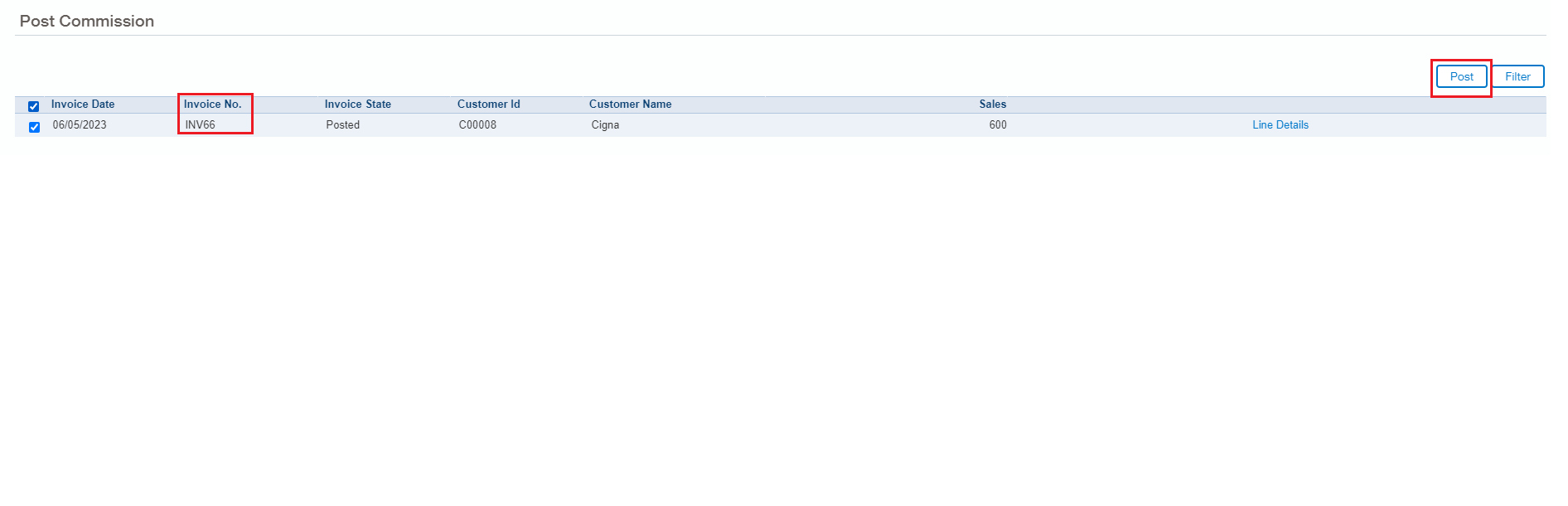
Task: Uncheck the checkbox for invoice INV66
Action: [34, 127]
